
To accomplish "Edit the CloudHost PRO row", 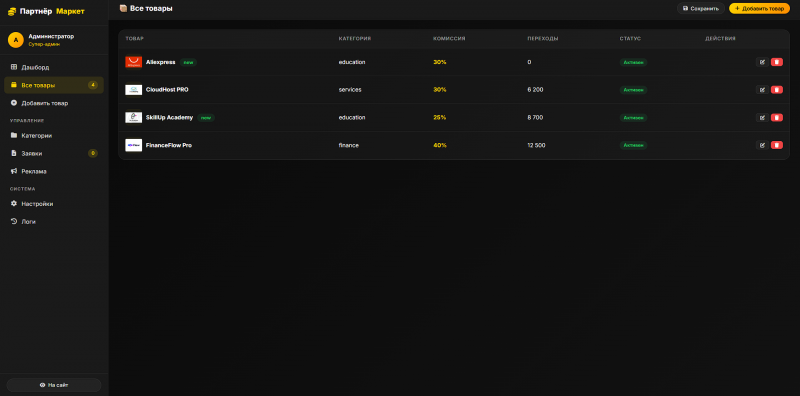I will click(762, 90).
